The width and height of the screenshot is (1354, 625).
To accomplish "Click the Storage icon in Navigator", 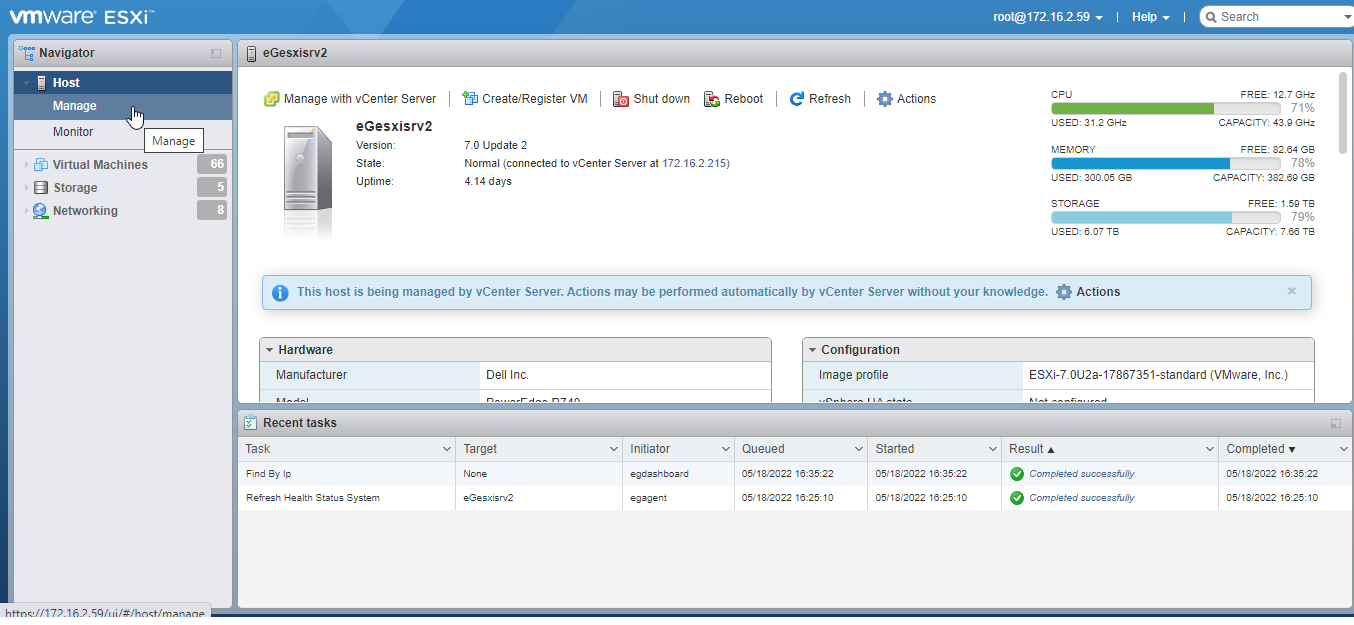I will coord(41,188).
